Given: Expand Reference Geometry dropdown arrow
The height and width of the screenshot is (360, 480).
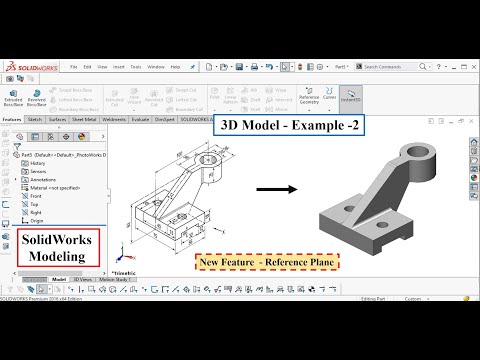Looking at the screenshot, I should click(309, 110).
